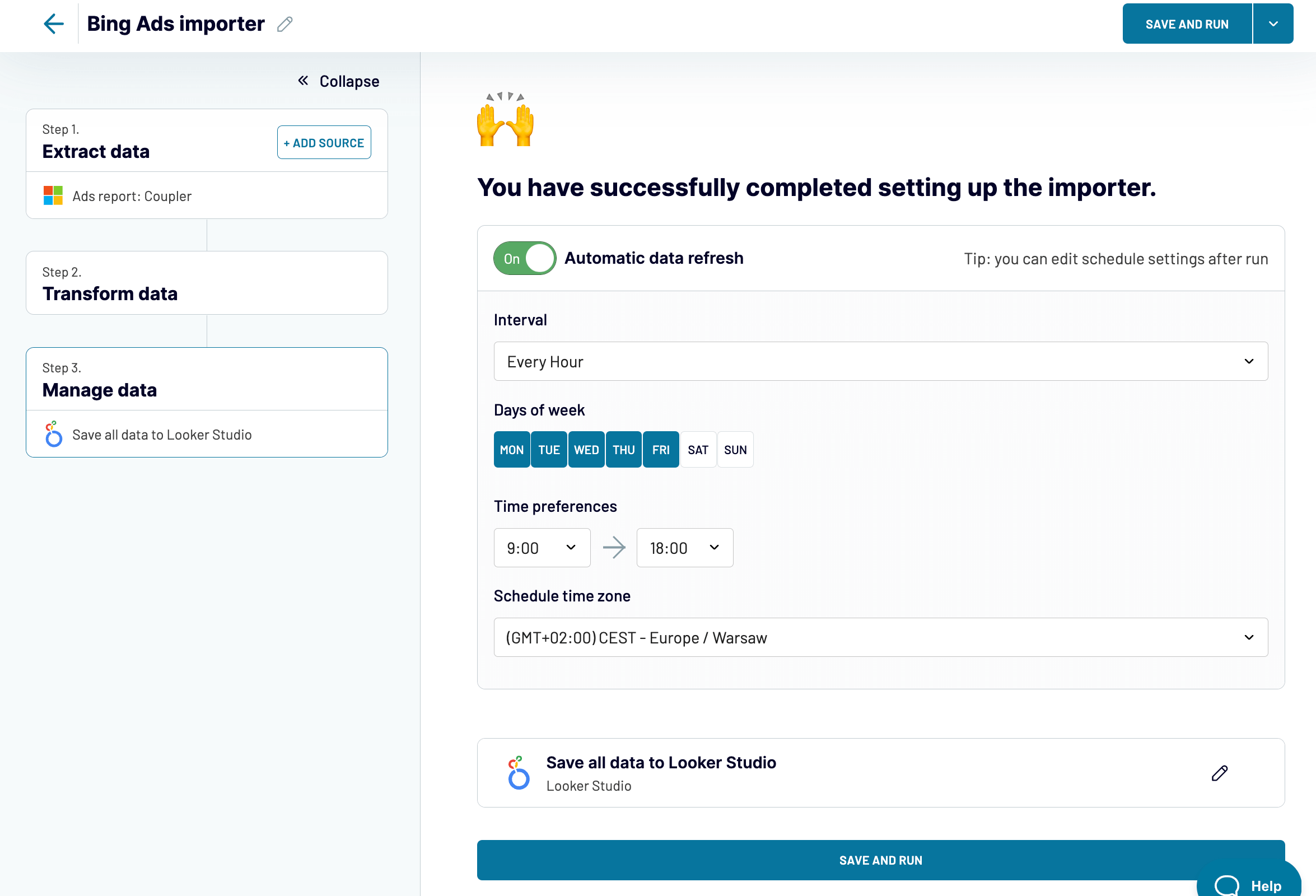Open the 9:00 start time dropdown
The height and width of the screenshot is (896, 1316).
pyautogui.click(x=542, y=548)
